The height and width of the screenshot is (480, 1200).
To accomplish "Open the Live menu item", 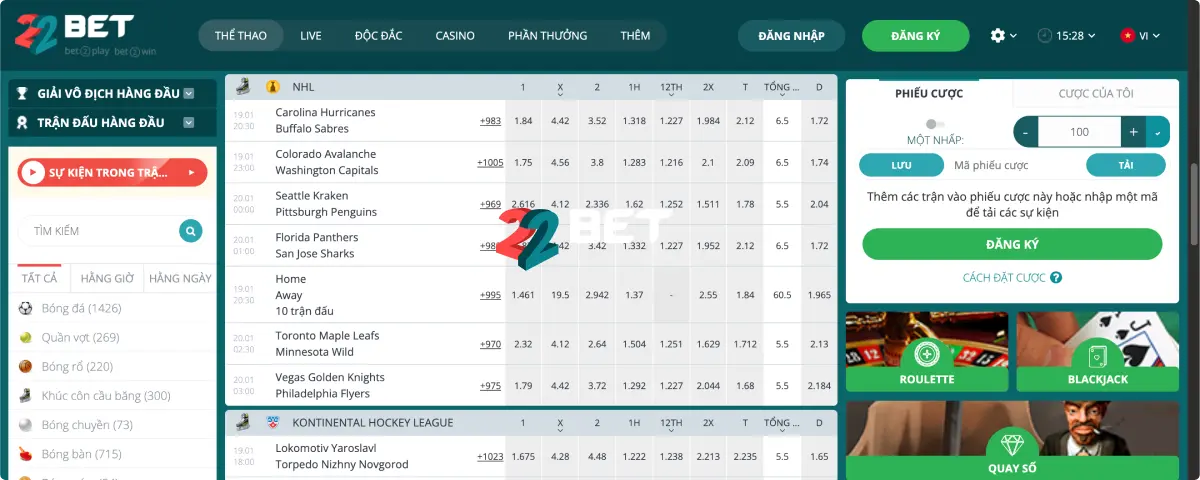I will click(311, 35).
